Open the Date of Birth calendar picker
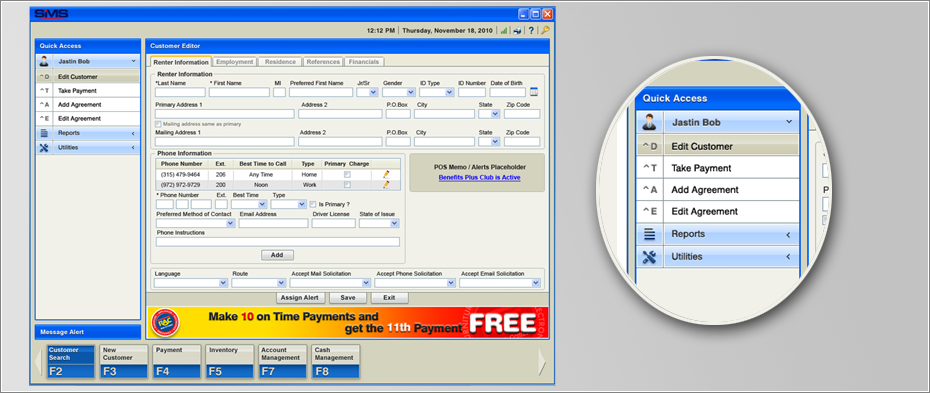This screenshot has height=393, width=930. click(x=534, y=92)
